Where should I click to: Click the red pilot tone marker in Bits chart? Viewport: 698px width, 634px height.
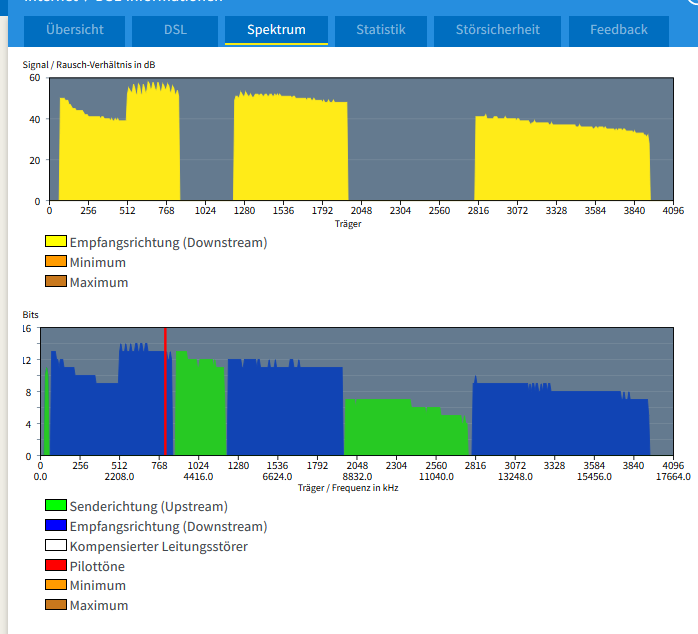[165, 391]
